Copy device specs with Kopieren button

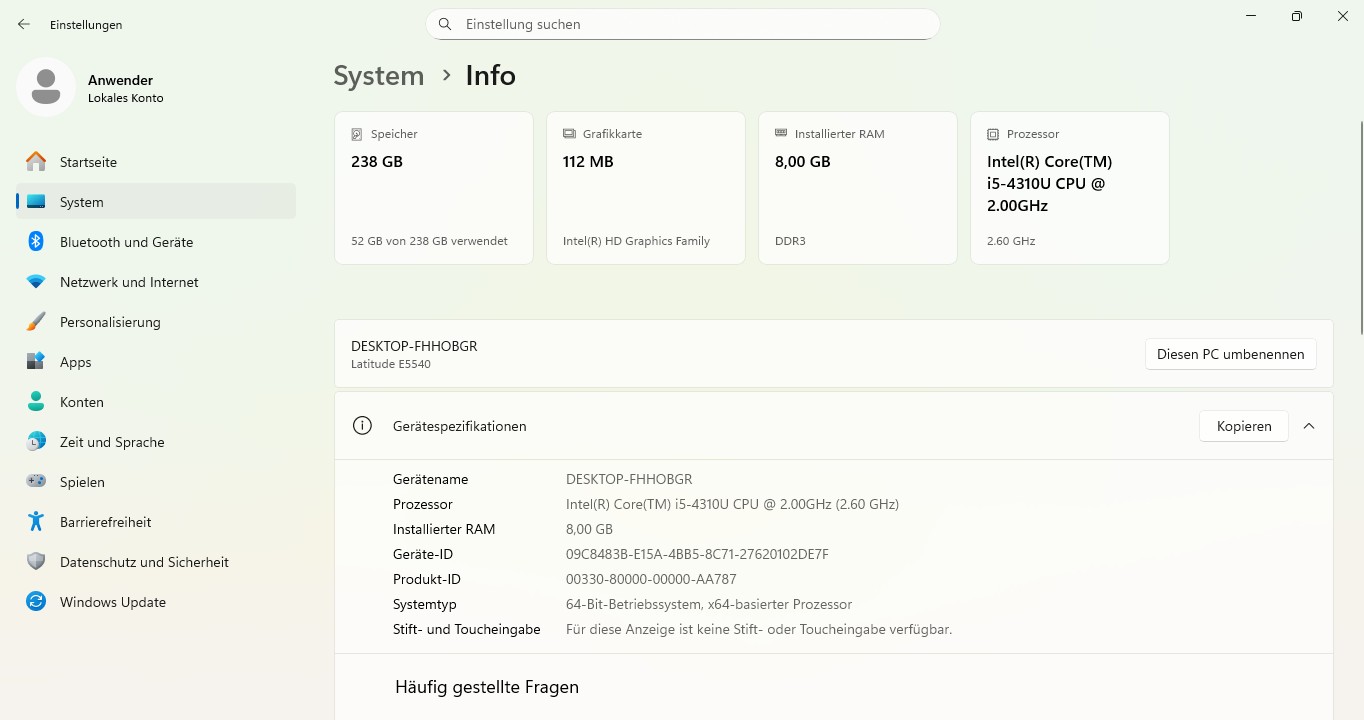click(x=1243, y=426)
